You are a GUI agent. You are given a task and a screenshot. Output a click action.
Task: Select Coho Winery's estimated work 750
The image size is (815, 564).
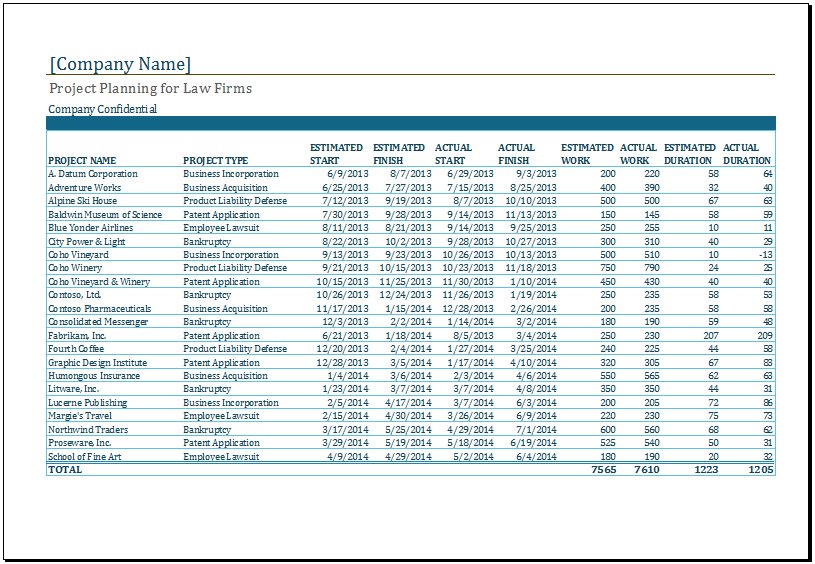click(608, 268)
